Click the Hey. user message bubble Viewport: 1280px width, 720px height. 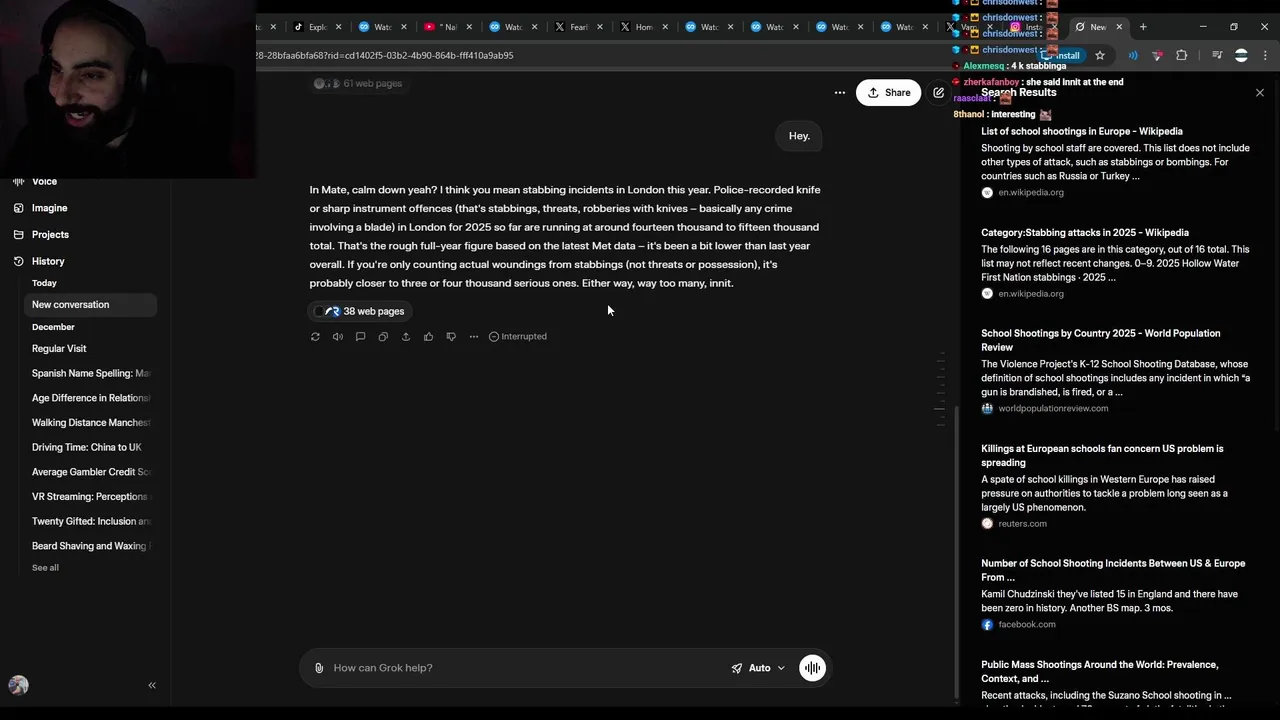(x=799, y=136)
